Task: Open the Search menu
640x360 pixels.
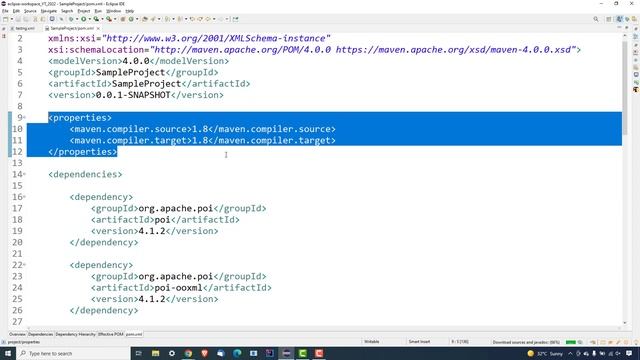Action: (x=67, y=11)
